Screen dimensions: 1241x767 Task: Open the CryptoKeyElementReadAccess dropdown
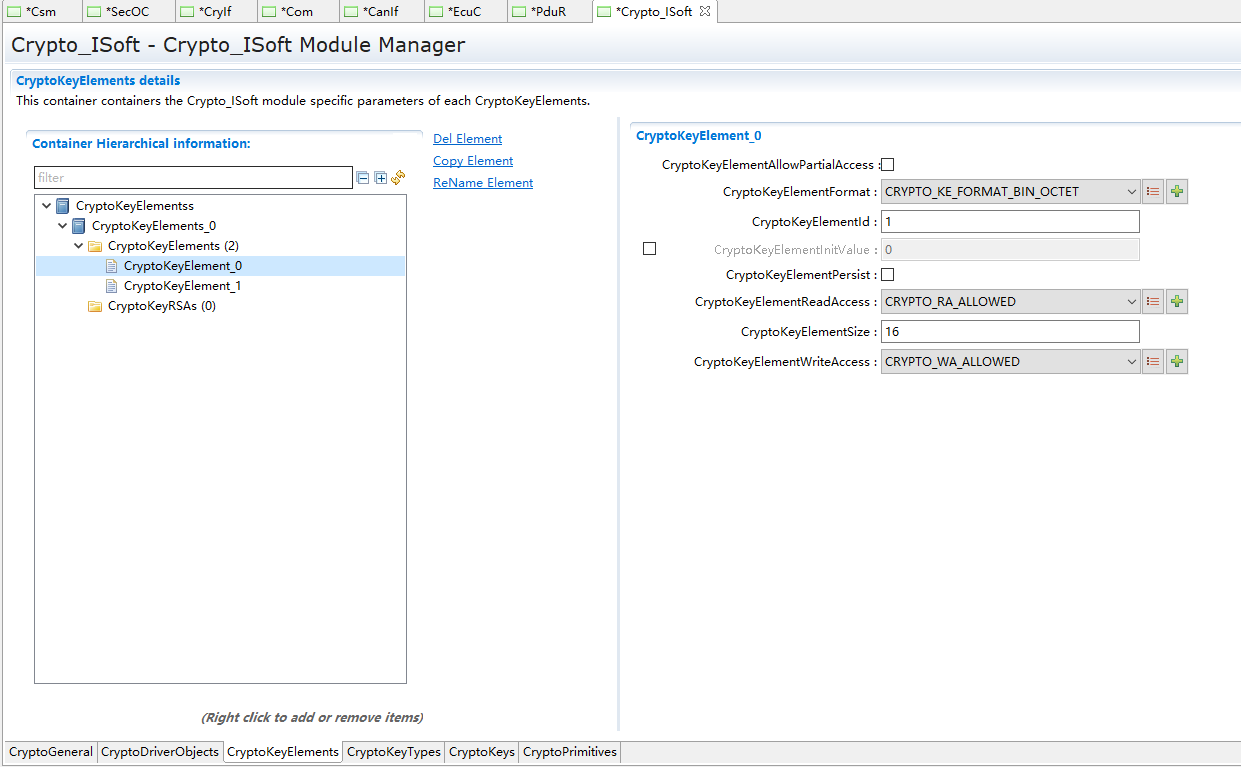coord(1010,302)
